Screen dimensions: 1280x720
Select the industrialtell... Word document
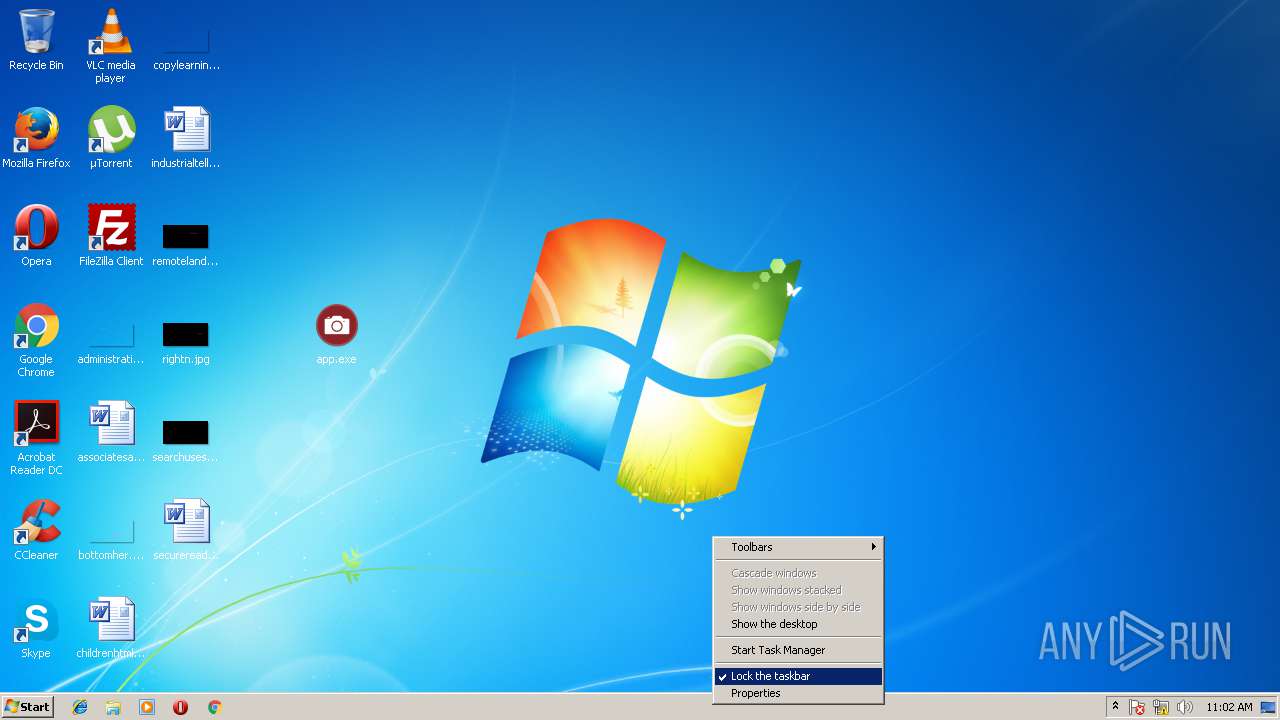pyautogui.click(x=186, y=138)
